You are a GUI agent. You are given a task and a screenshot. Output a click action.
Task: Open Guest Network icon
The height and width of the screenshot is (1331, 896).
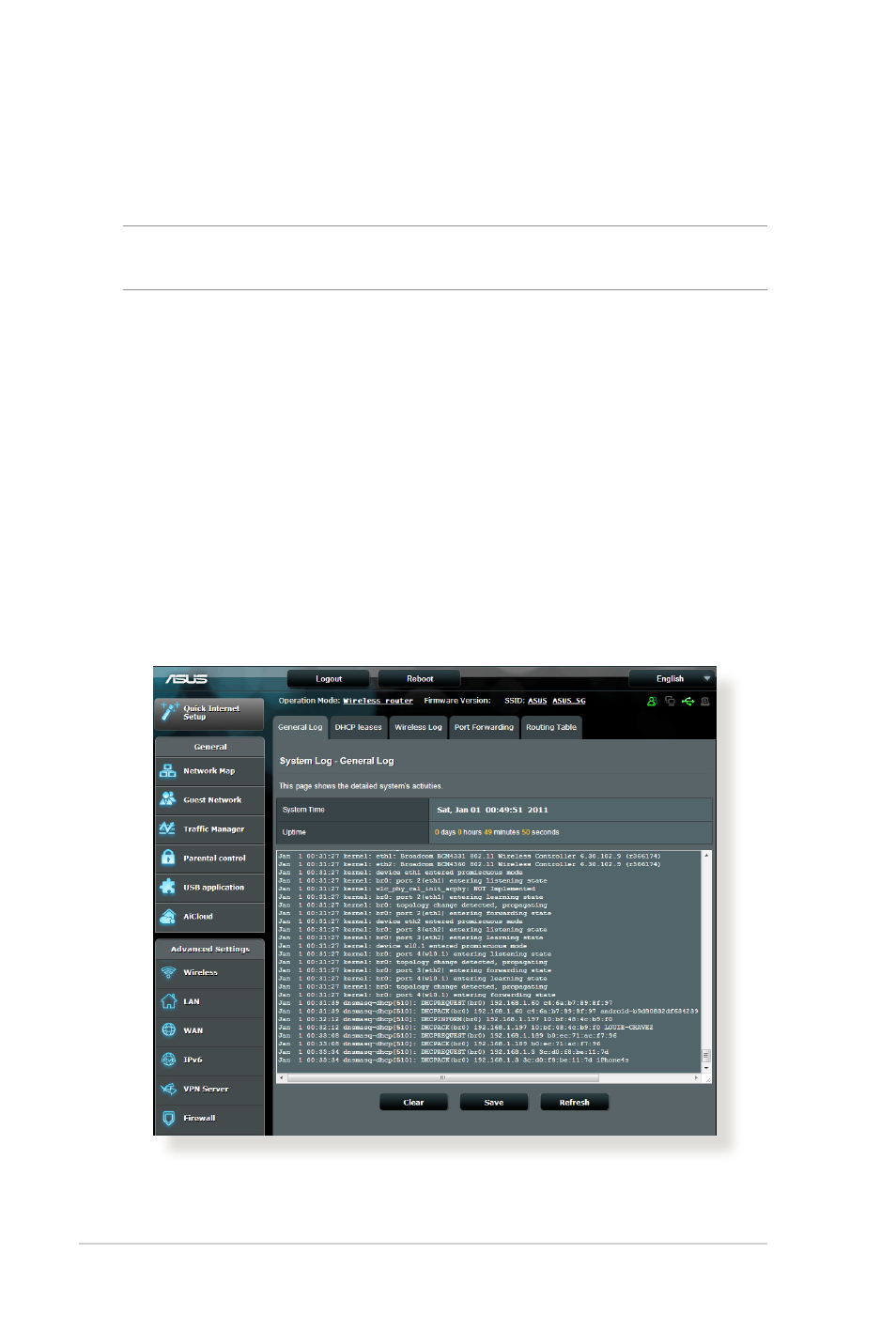coord(168,799)
